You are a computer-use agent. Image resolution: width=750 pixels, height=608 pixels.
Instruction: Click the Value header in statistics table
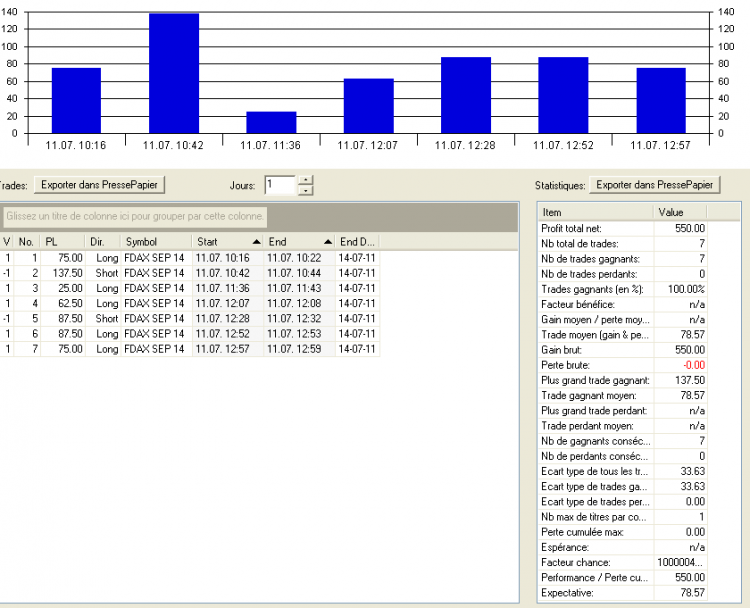(x=680, y=212)
